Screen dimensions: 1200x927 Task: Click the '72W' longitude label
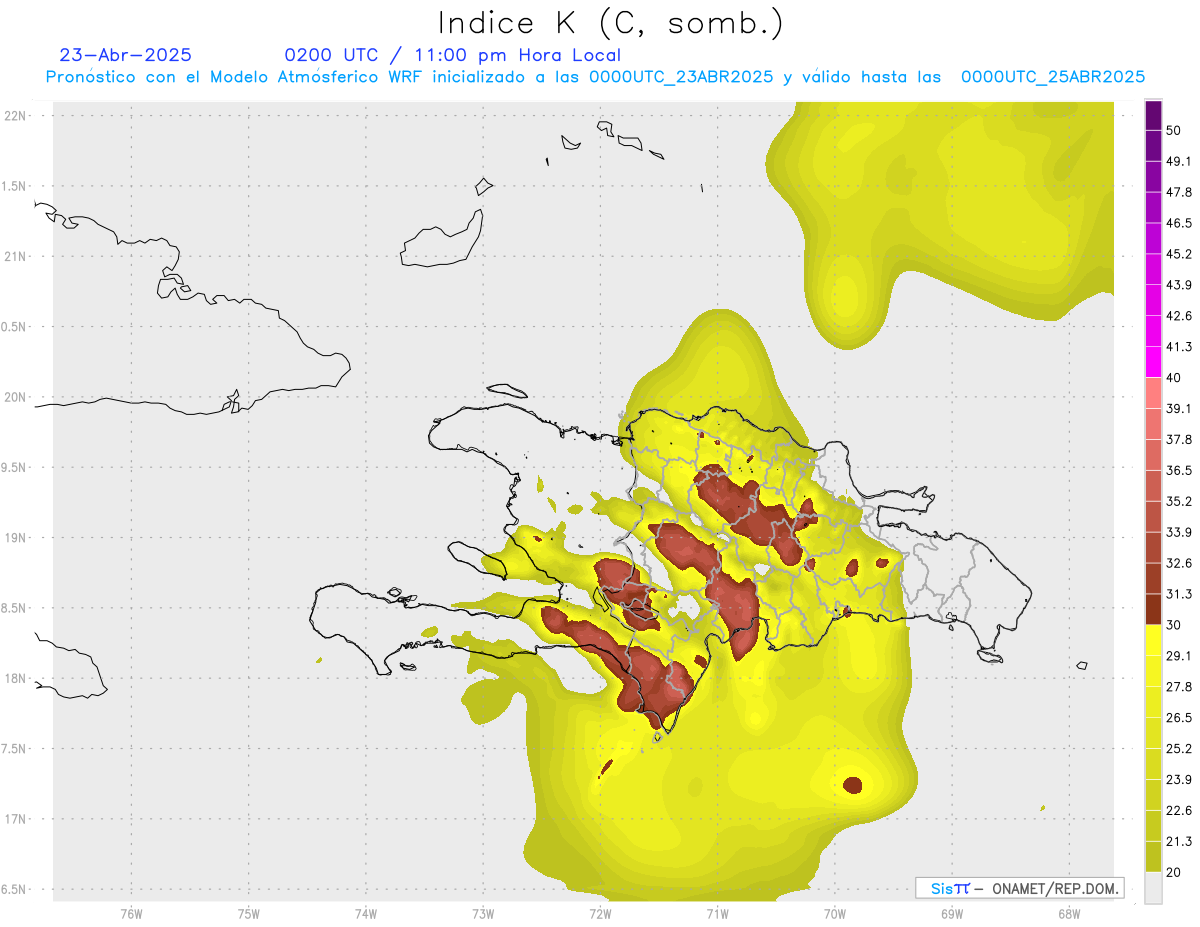tap(600, 914)
